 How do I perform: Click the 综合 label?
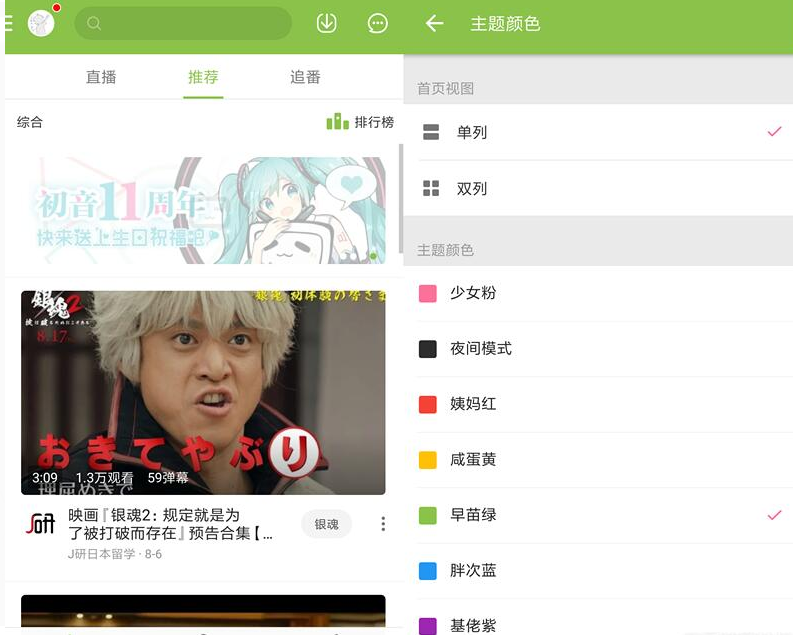point(30,122)
